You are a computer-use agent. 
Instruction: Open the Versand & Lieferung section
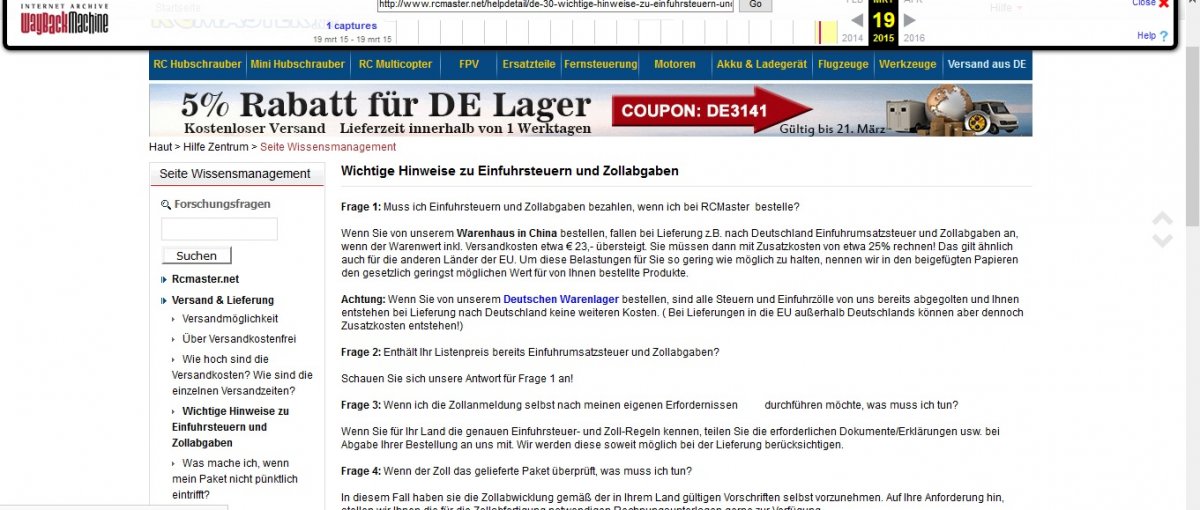(222, 300)
